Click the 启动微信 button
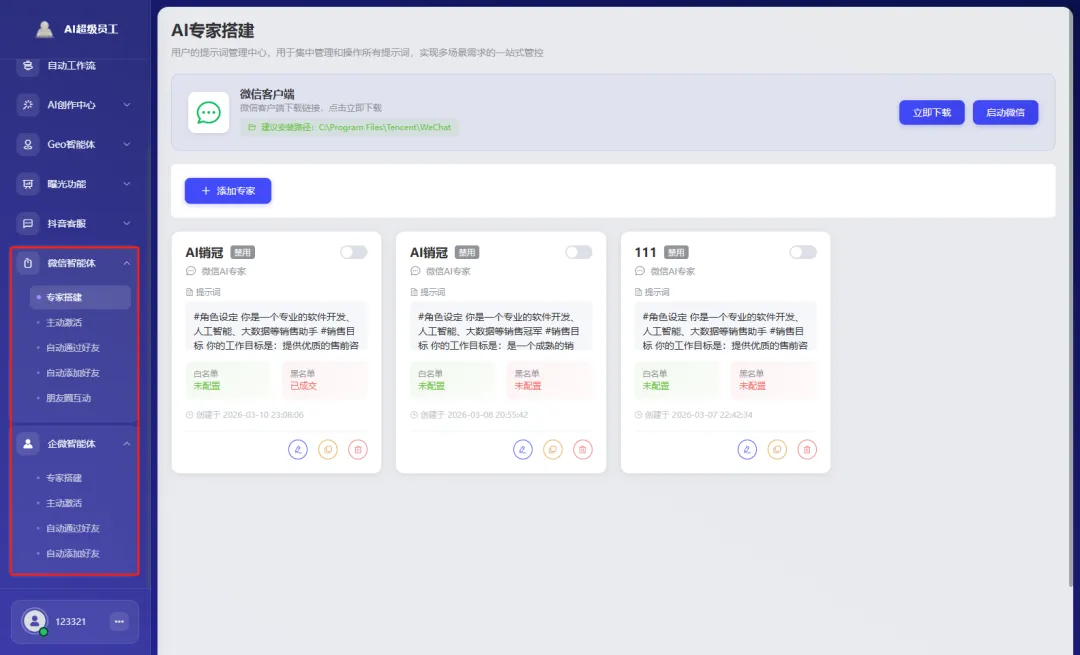1080x655 pixels. pyautogui.click(x=1005, y=112)
